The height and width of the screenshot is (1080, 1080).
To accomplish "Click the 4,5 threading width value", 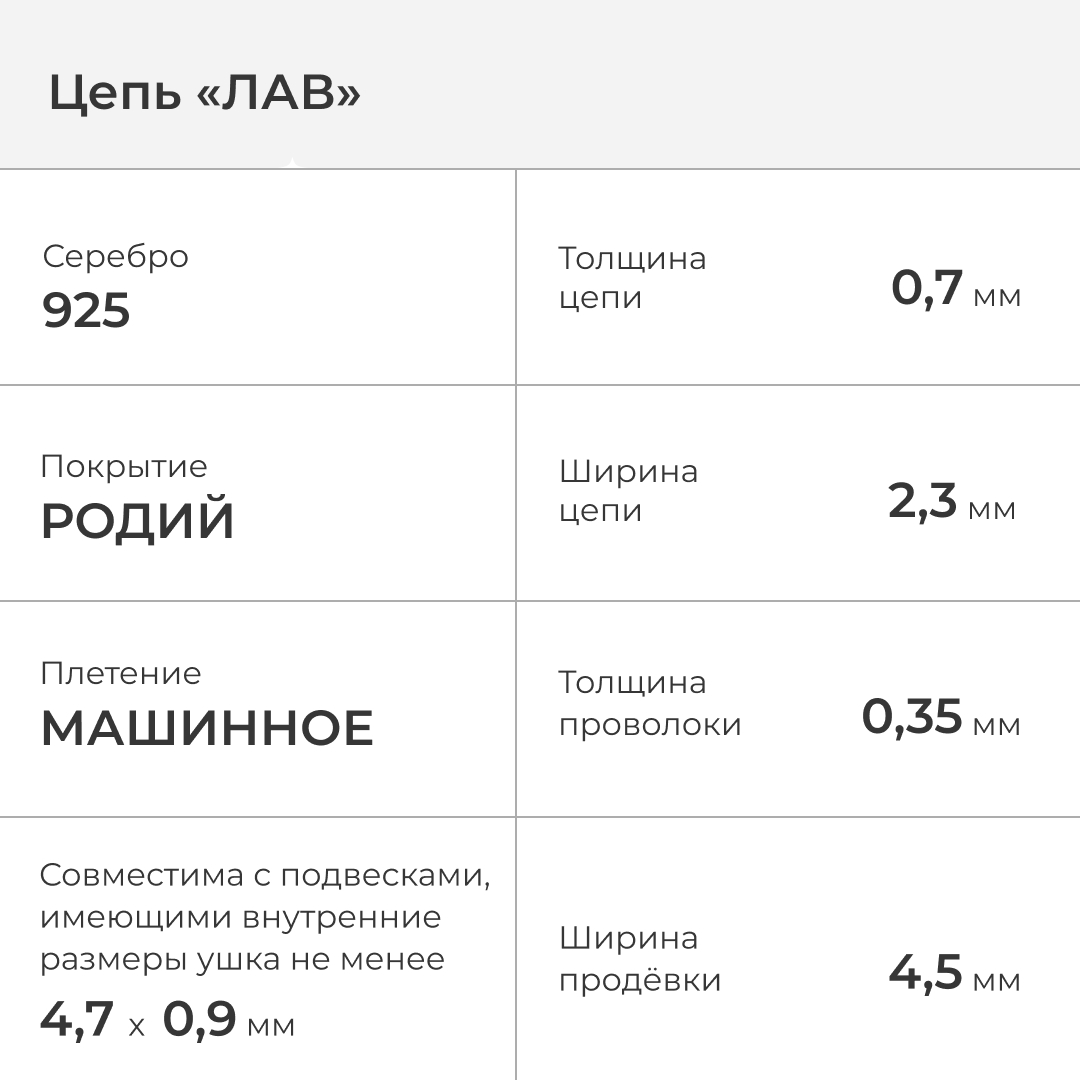I will pyautogui.click(x=925, y=973).
